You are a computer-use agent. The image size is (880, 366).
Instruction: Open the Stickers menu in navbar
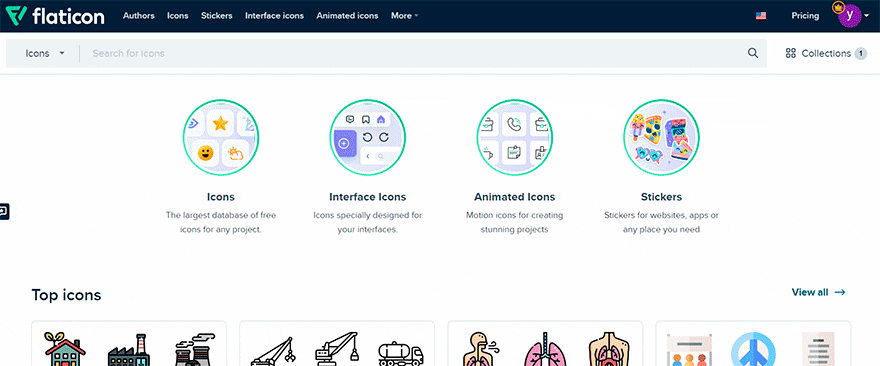[217, 16]
